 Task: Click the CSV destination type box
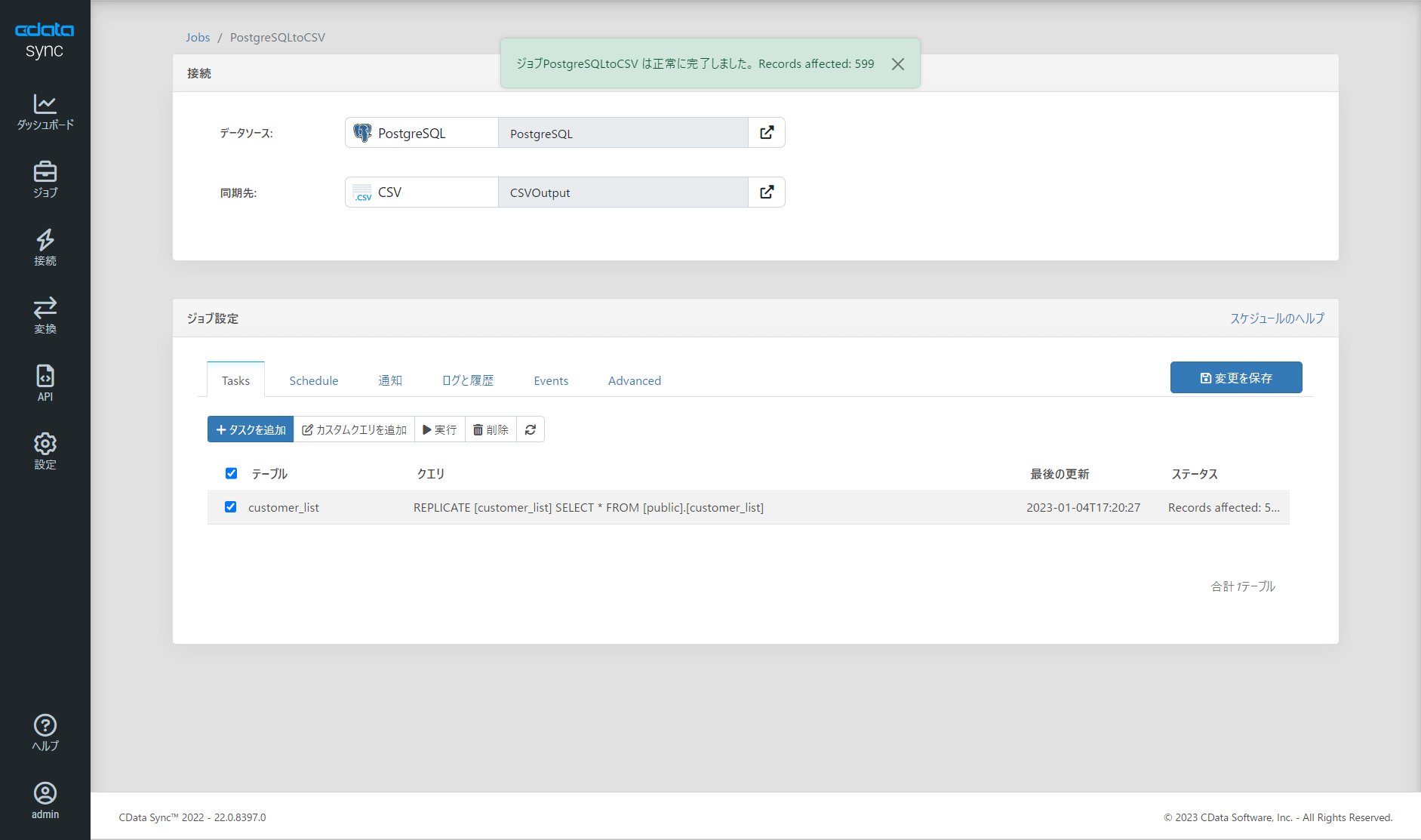pos(422,192)
